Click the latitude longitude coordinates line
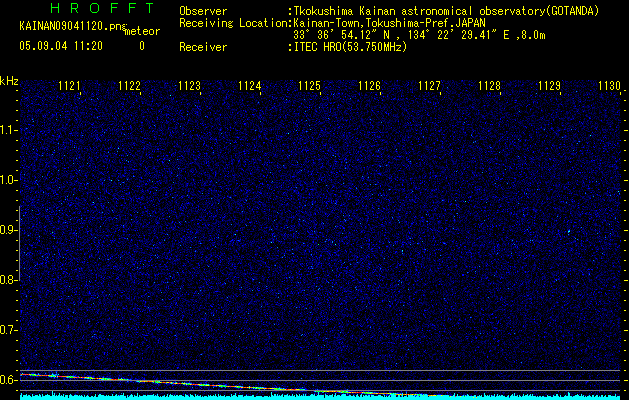The image size is (629, 400). (419, 35)
